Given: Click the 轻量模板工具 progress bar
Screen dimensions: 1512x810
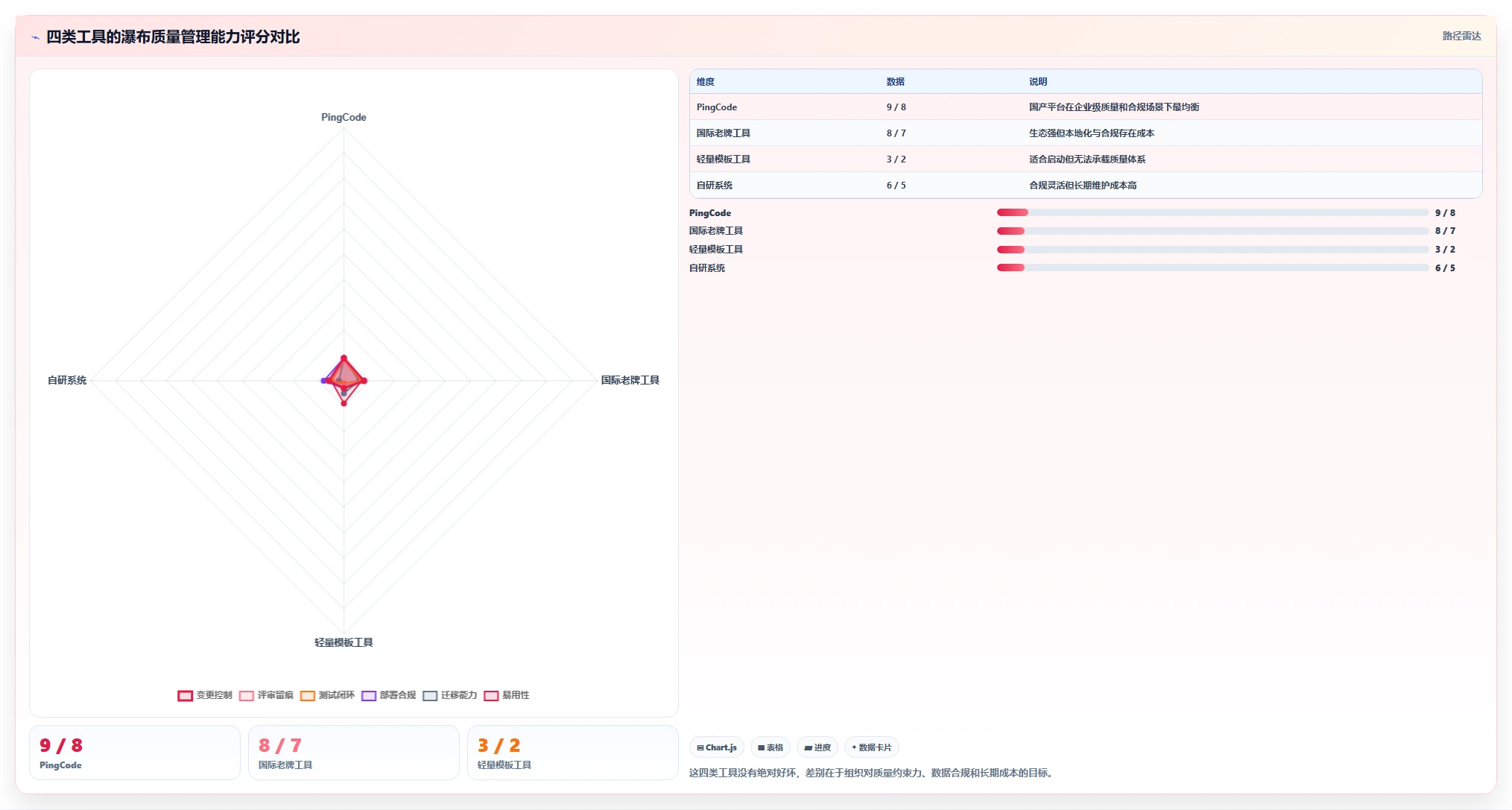Looking at the screenshot, I should click(x=1212, y=250).
